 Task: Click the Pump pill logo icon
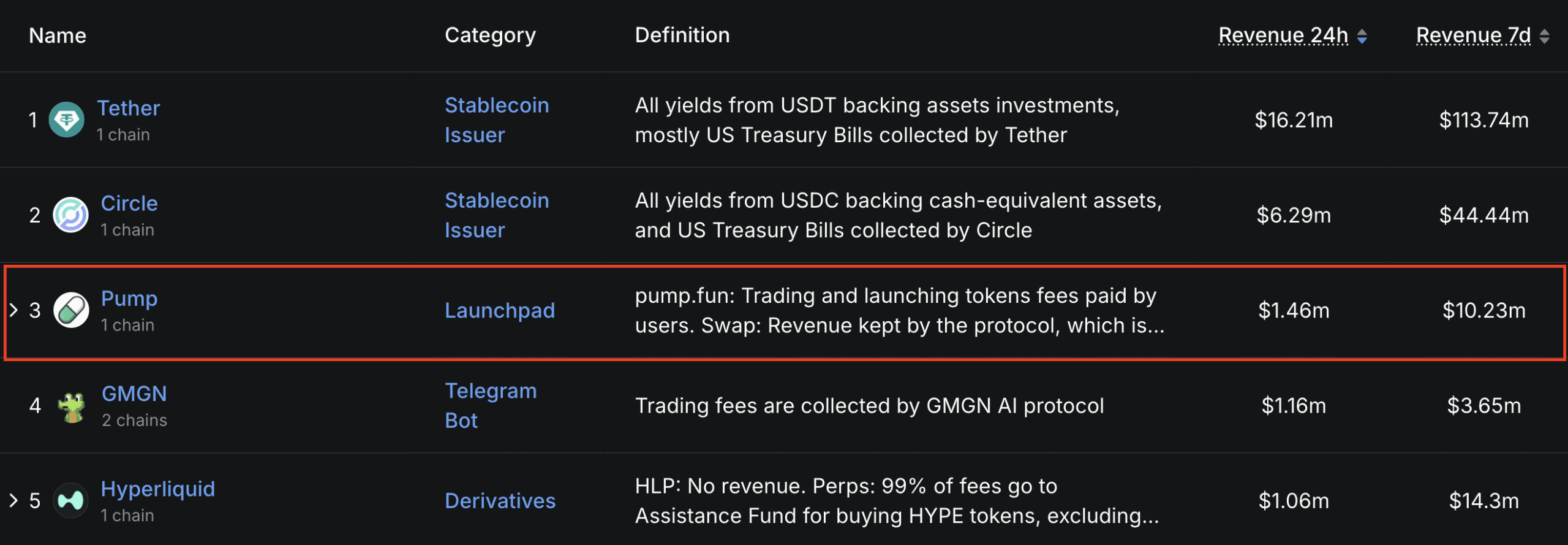(x=71, y=310)
